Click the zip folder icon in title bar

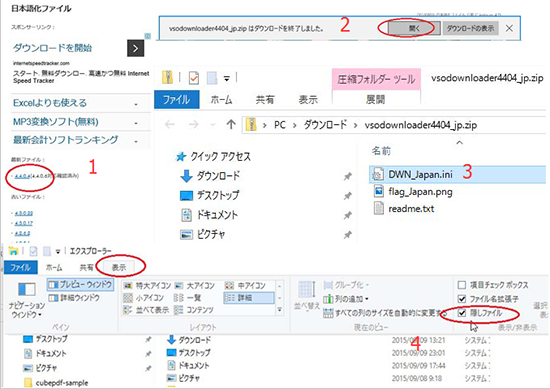pyautogui.click(x=167, y=78)
